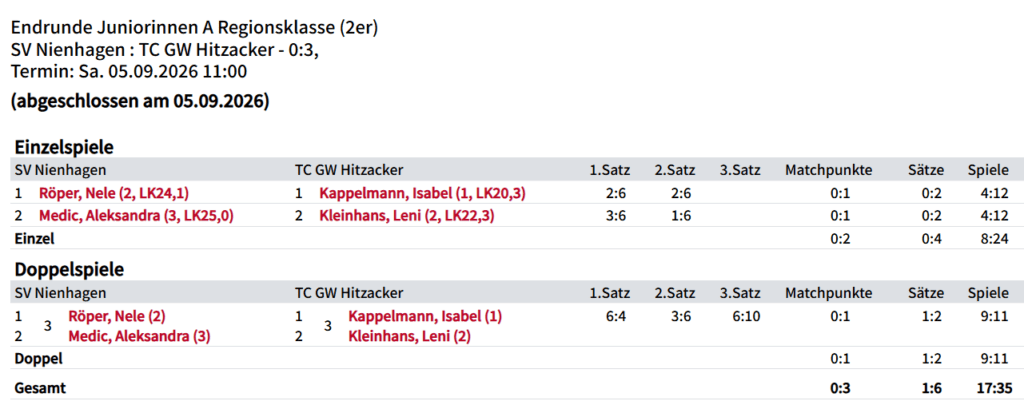The height and width of the screenshot is (405, 1024).
Task: Open Kappelmann, Isabel (1, LK20,3) link
Action: click(423, 193)
